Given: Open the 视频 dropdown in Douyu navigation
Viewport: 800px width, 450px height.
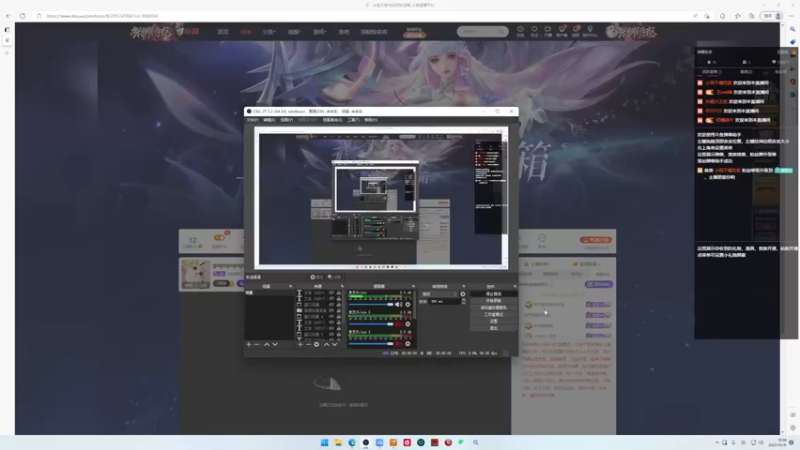Looking at the screenshot, I should pos(294,32).
